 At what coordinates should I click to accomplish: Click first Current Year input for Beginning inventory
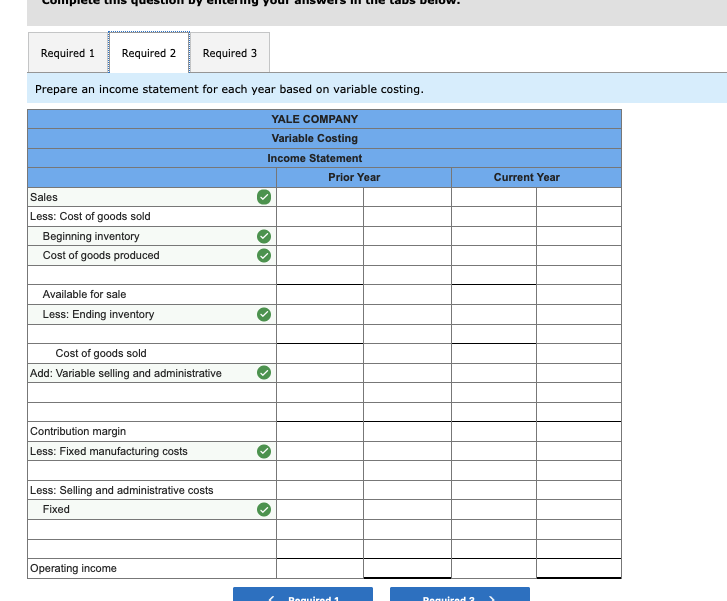point(494,237)
